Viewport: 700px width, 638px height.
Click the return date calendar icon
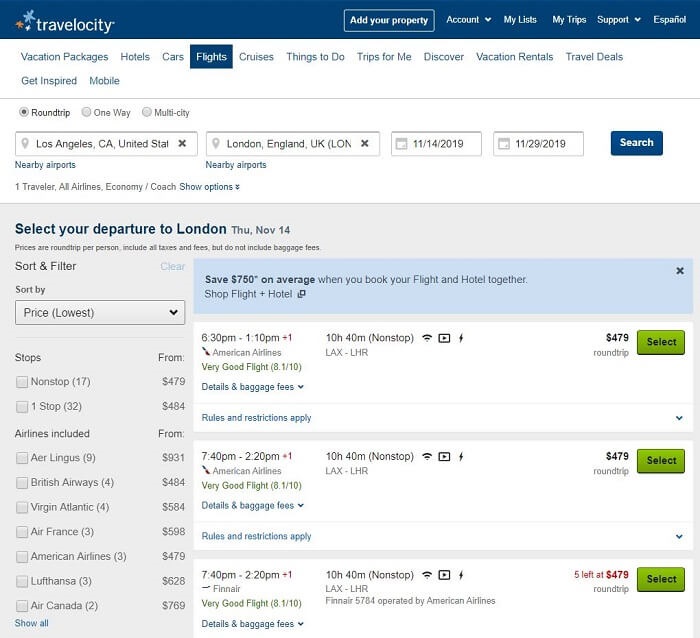(x=504, y=144)
